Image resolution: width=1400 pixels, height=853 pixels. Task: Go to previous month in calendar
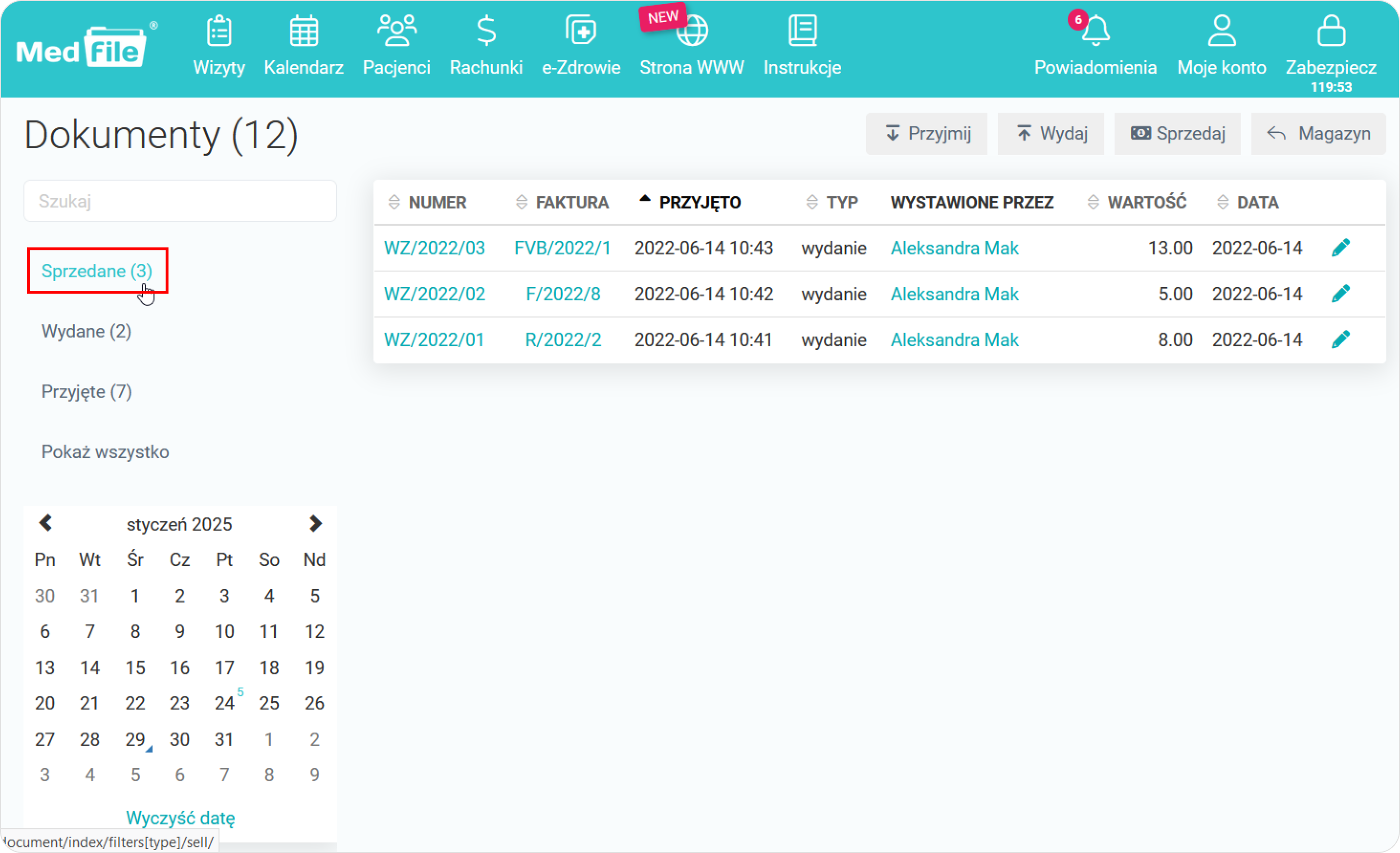(45, 523)
